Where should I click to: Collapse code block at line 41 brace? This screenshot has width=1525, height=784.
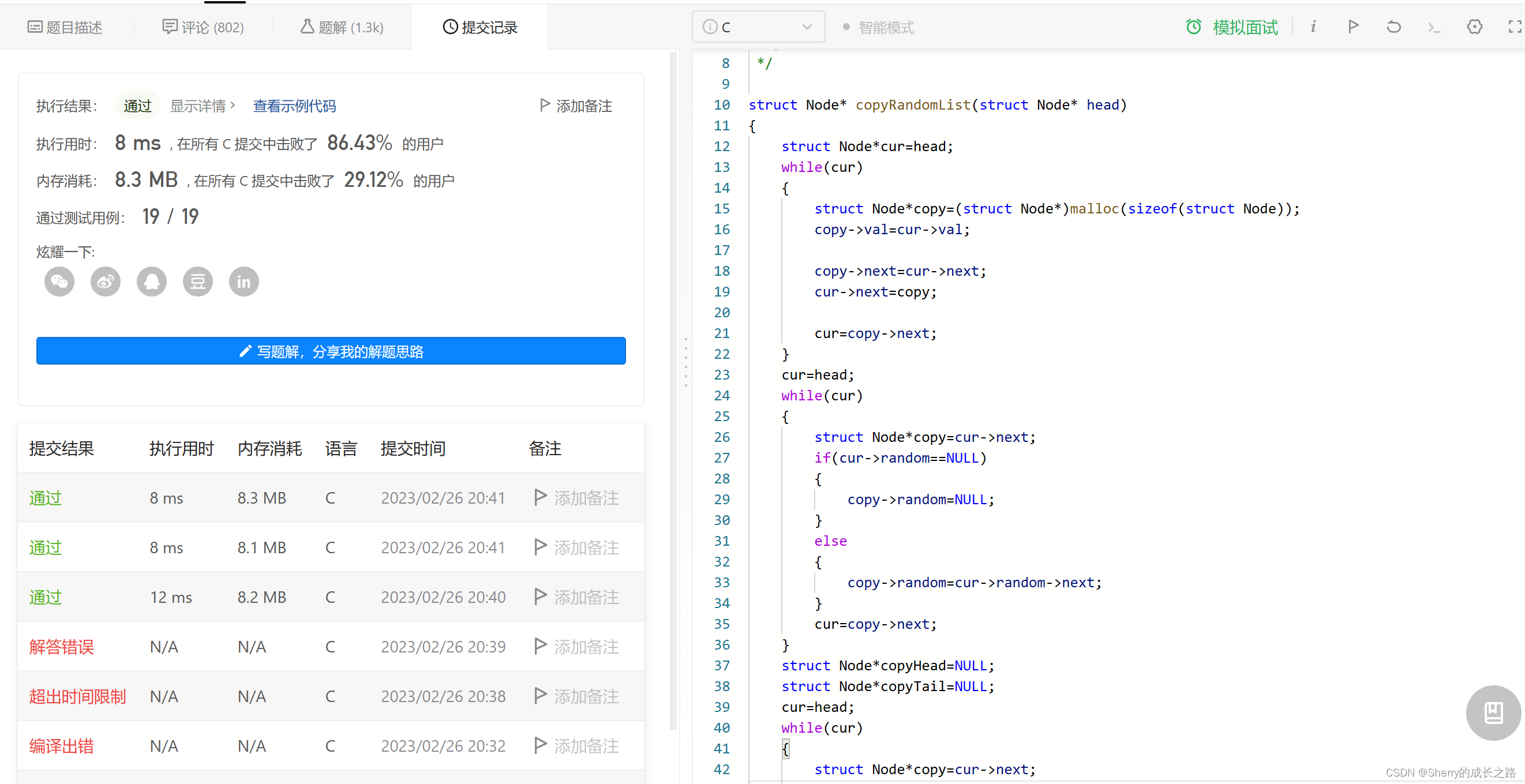(785, 749)
